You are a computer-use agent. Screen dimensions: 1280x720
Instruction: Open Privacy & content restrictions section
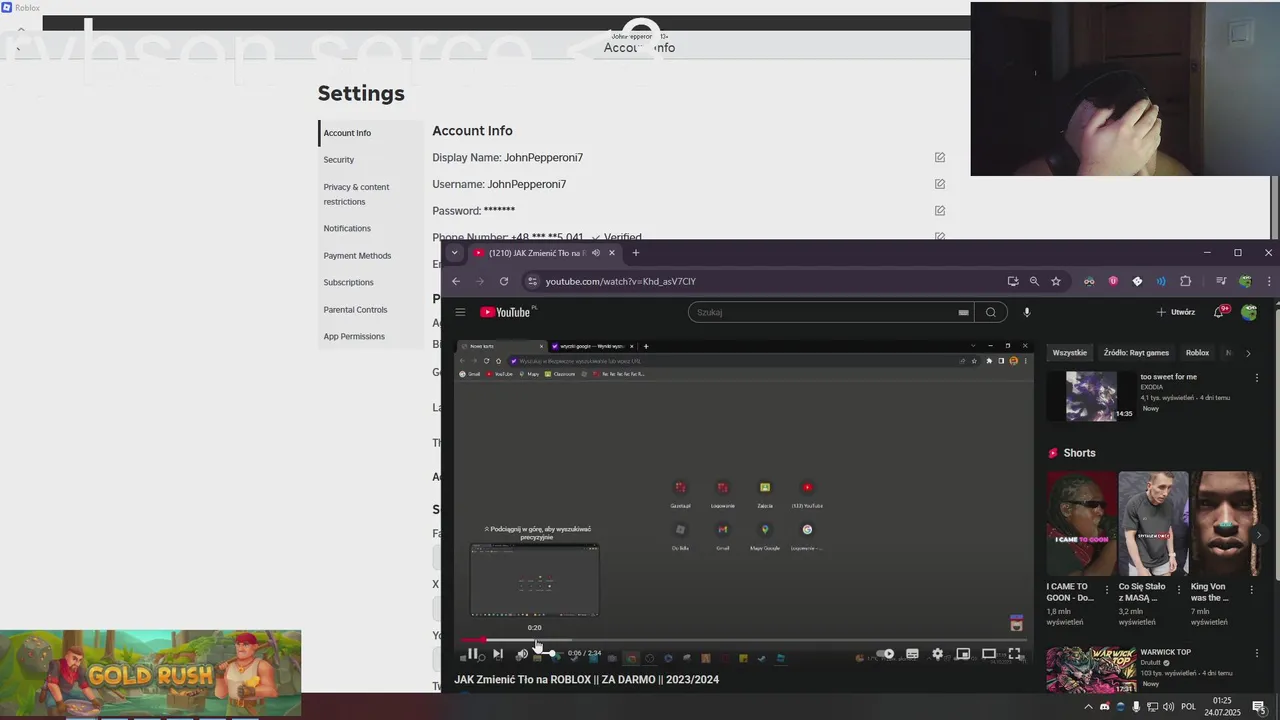click(x=356, y=194)
